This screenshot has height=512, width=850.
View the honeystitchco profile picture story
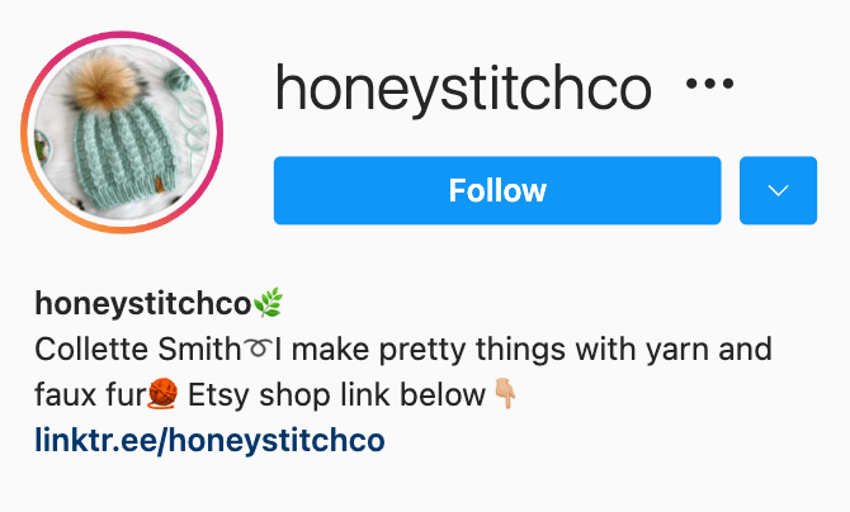(x=122, y=132)
